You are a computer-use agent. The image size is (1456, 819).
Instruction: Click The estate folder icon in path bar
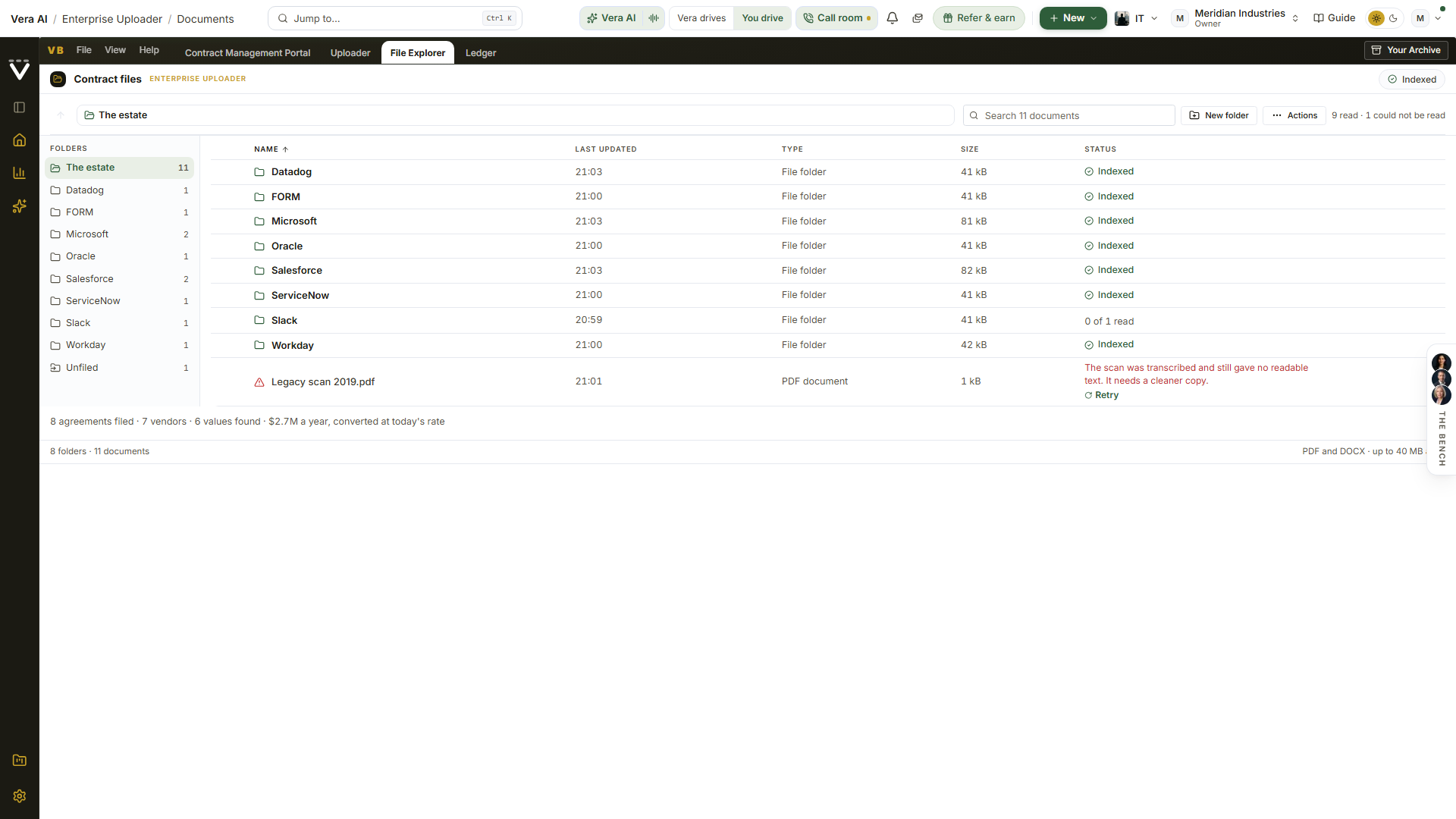(89, 115)
